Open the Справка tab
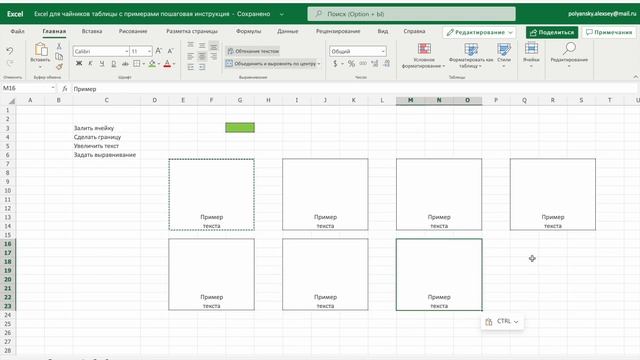This screenshot has width=640, height=360. pyautogui.click(x=414, y=31)
